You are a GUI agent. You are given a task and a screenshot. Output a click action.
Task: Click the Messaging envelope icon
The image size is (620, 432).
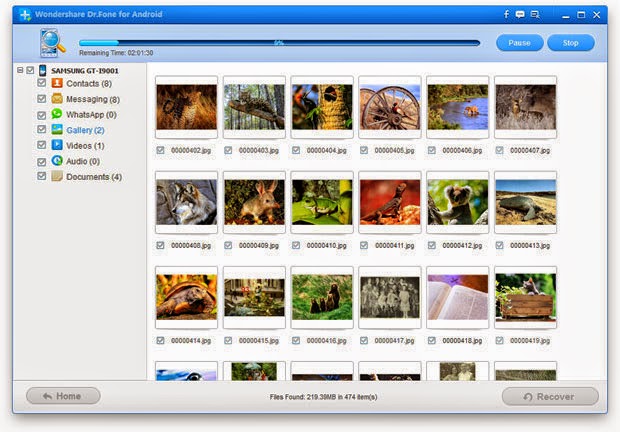(x=57, y=98)
